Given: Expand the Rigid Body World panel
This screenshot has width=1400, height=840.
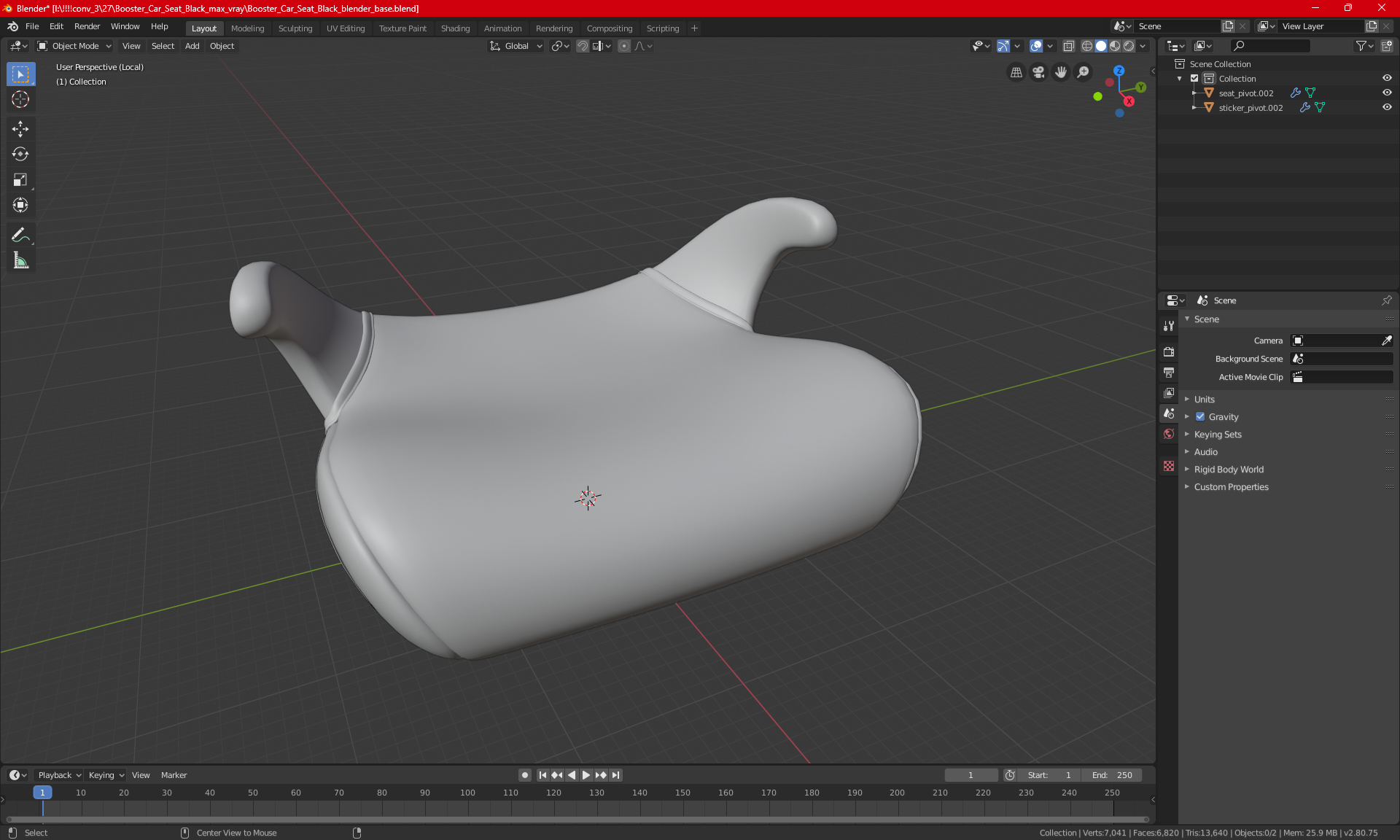Looking at the screenshot, I should pos(1229,470).
